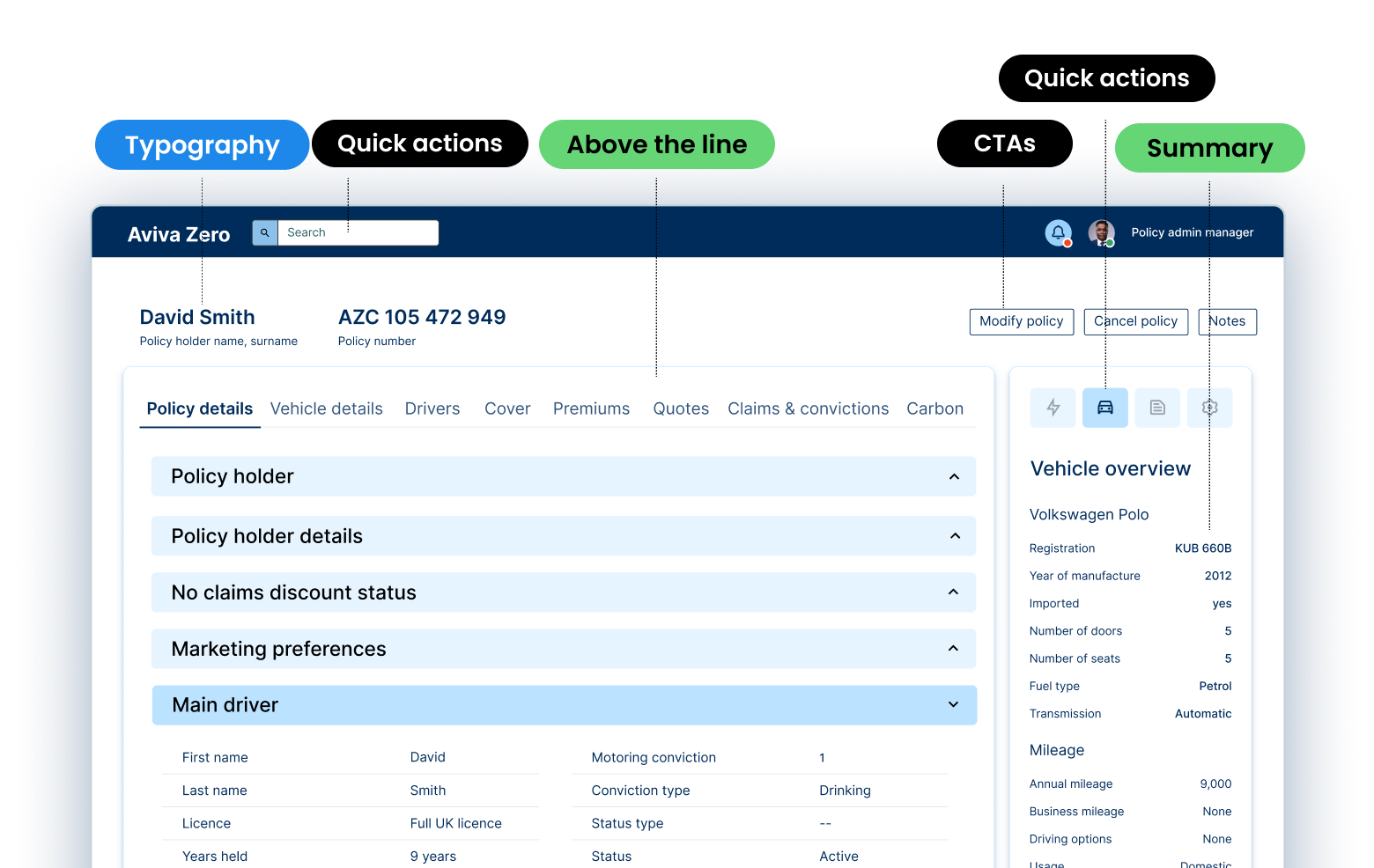Open the user profile avatar picture

pyautogui.click(x=1099, y=232)
